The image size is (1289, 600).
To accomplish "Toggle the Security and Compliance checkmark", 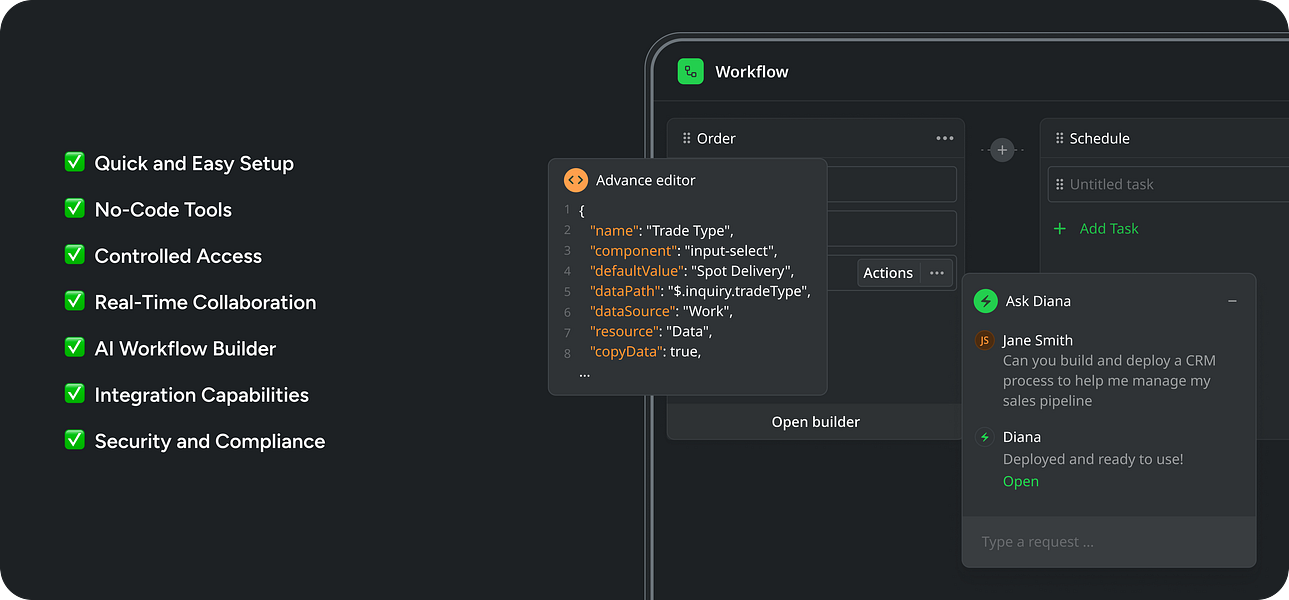I will tap(74, 440).
